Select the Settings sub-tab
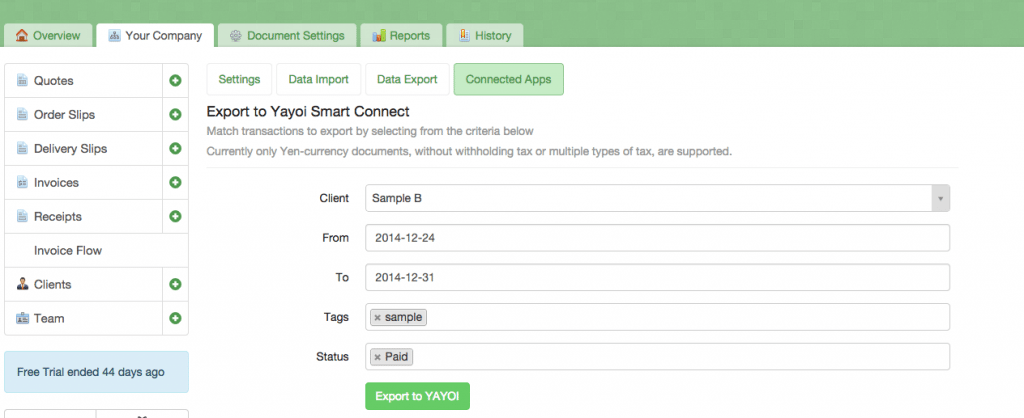This screenshot has width=1024, height=418. click(x=239, y=79)
